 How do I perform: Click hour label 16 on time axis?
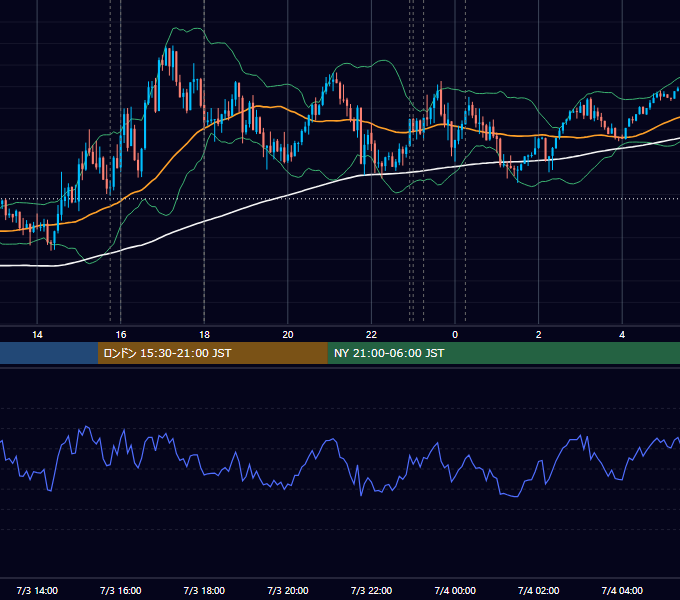[x=121, y=335]
